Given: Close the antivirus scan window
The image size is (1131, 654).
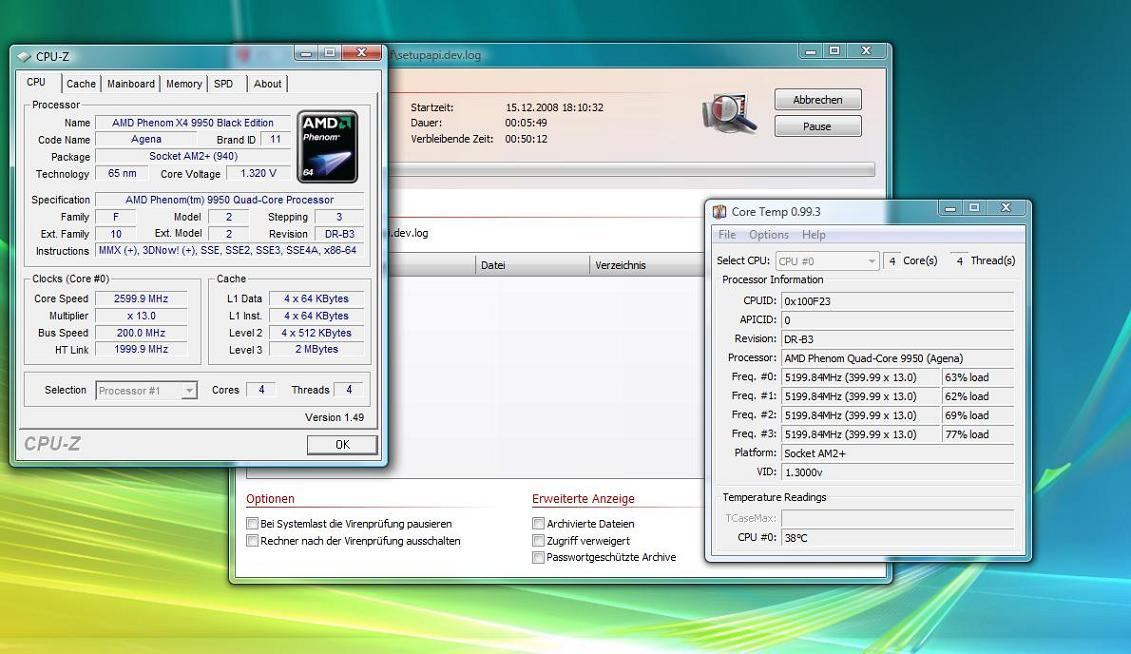Looking at the screenshot, I should (x=866, y=50).
